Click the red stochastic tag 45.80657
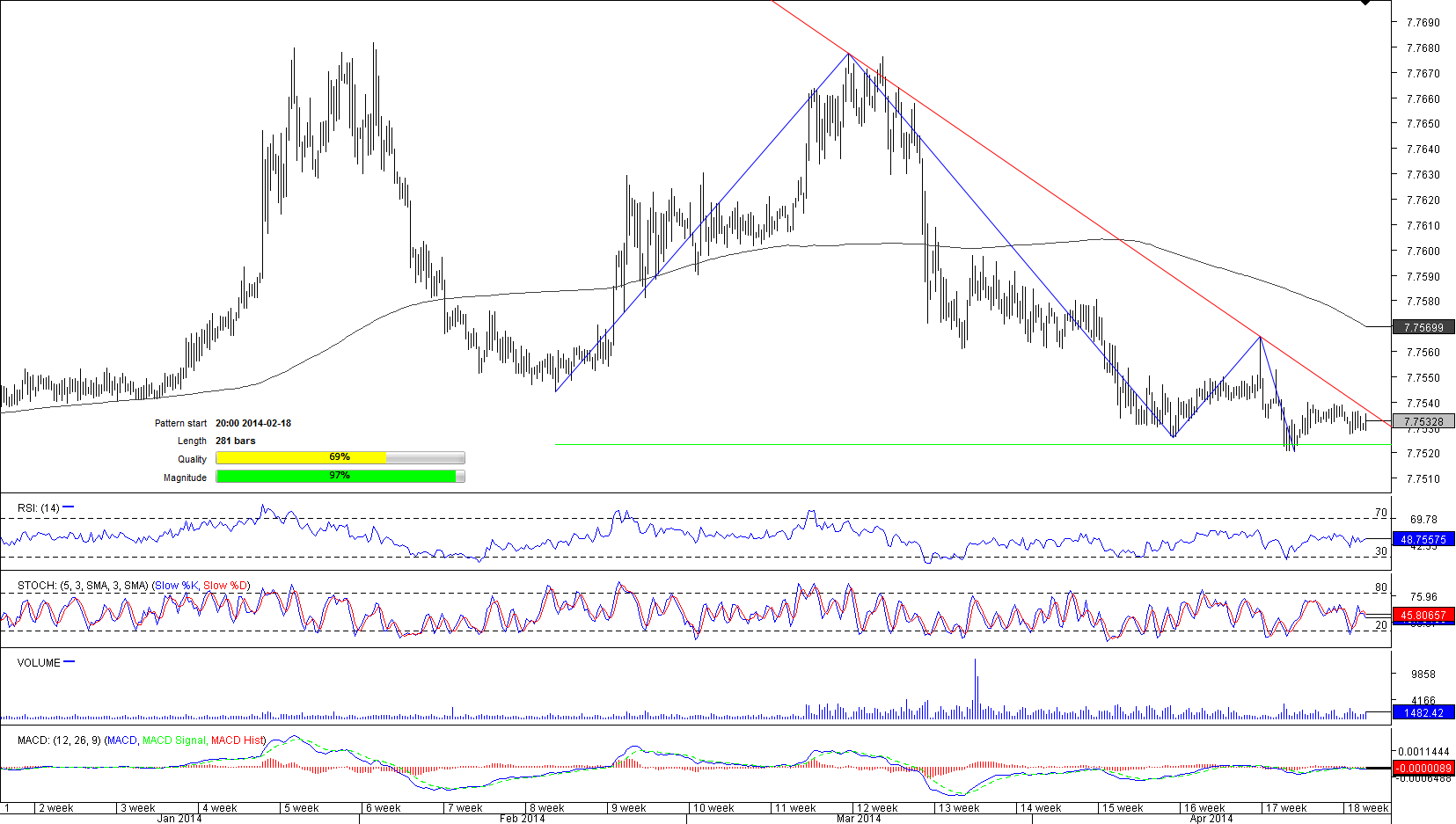Screen dimensions: 1456x824 point(1423,616)
